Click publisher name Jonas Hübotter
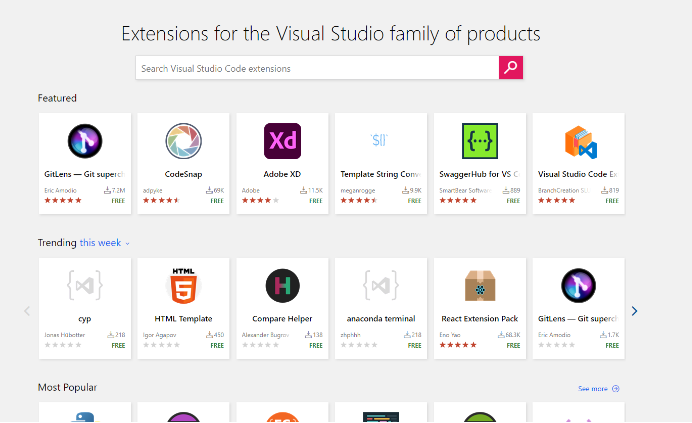The width and height of the screenshot is (692, 423). click(x=64, y=335)
